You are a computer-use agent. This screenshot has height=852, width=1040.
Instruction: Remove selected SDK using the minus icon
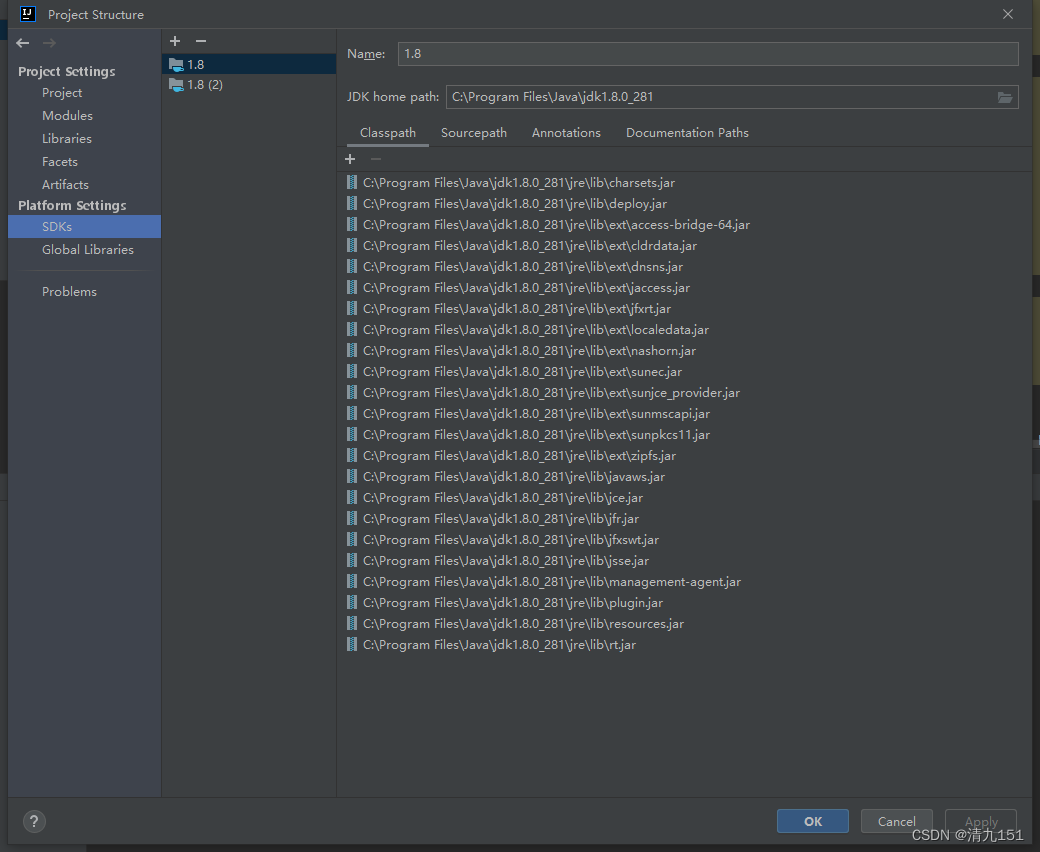200,41
